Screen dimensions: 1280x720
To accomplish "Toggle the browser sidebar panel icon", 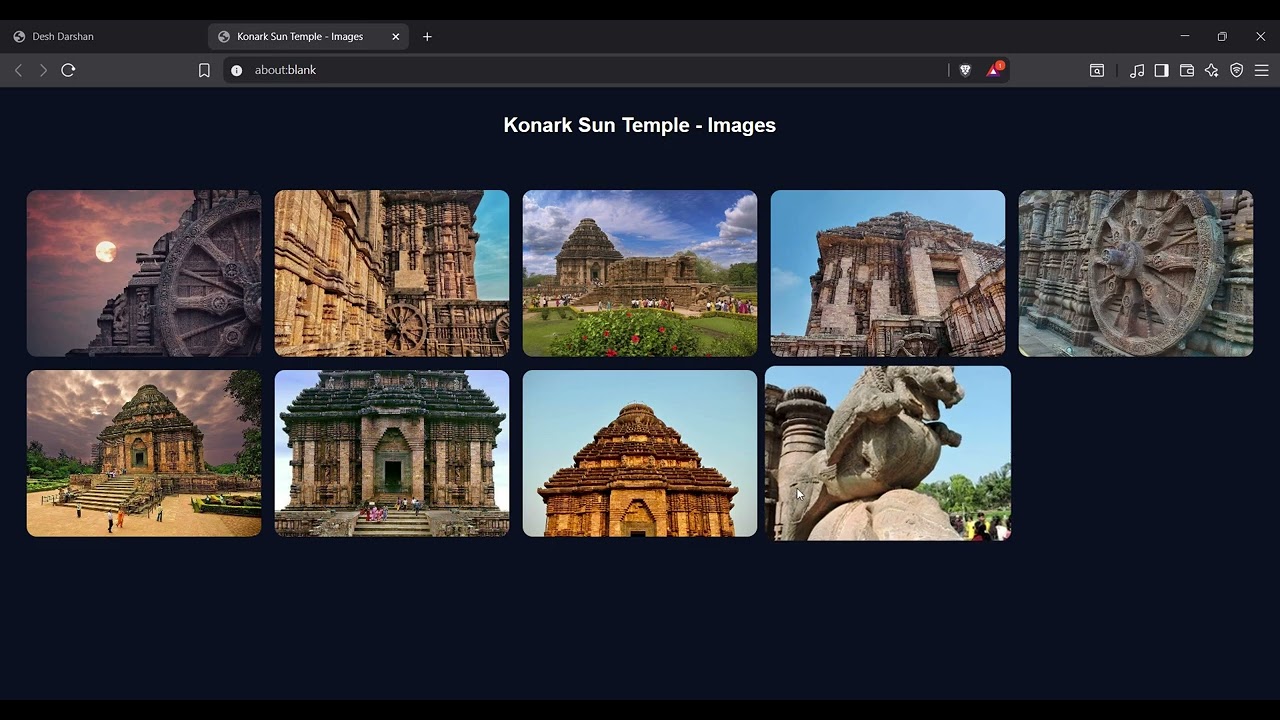I will (x=1161, y=70).
